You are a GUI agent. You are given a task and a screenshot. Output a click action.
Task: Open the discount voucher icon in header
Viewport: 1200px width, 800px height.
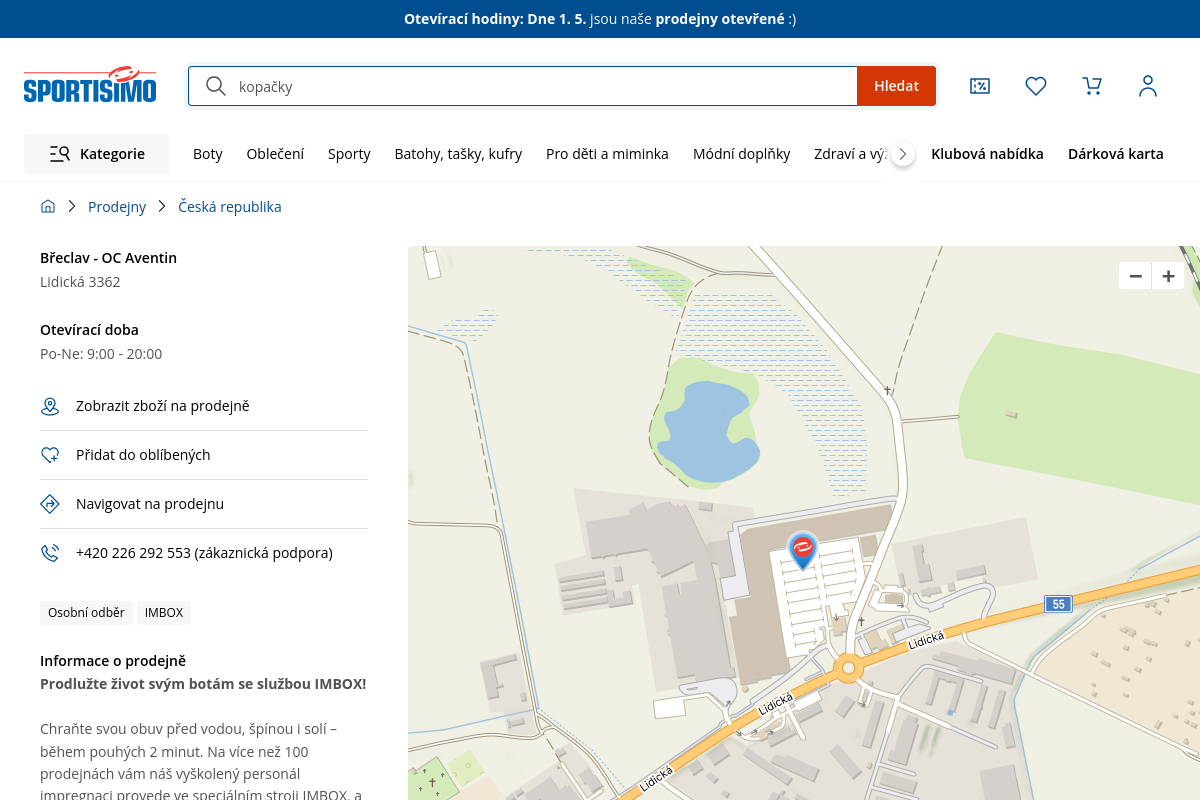980,86
